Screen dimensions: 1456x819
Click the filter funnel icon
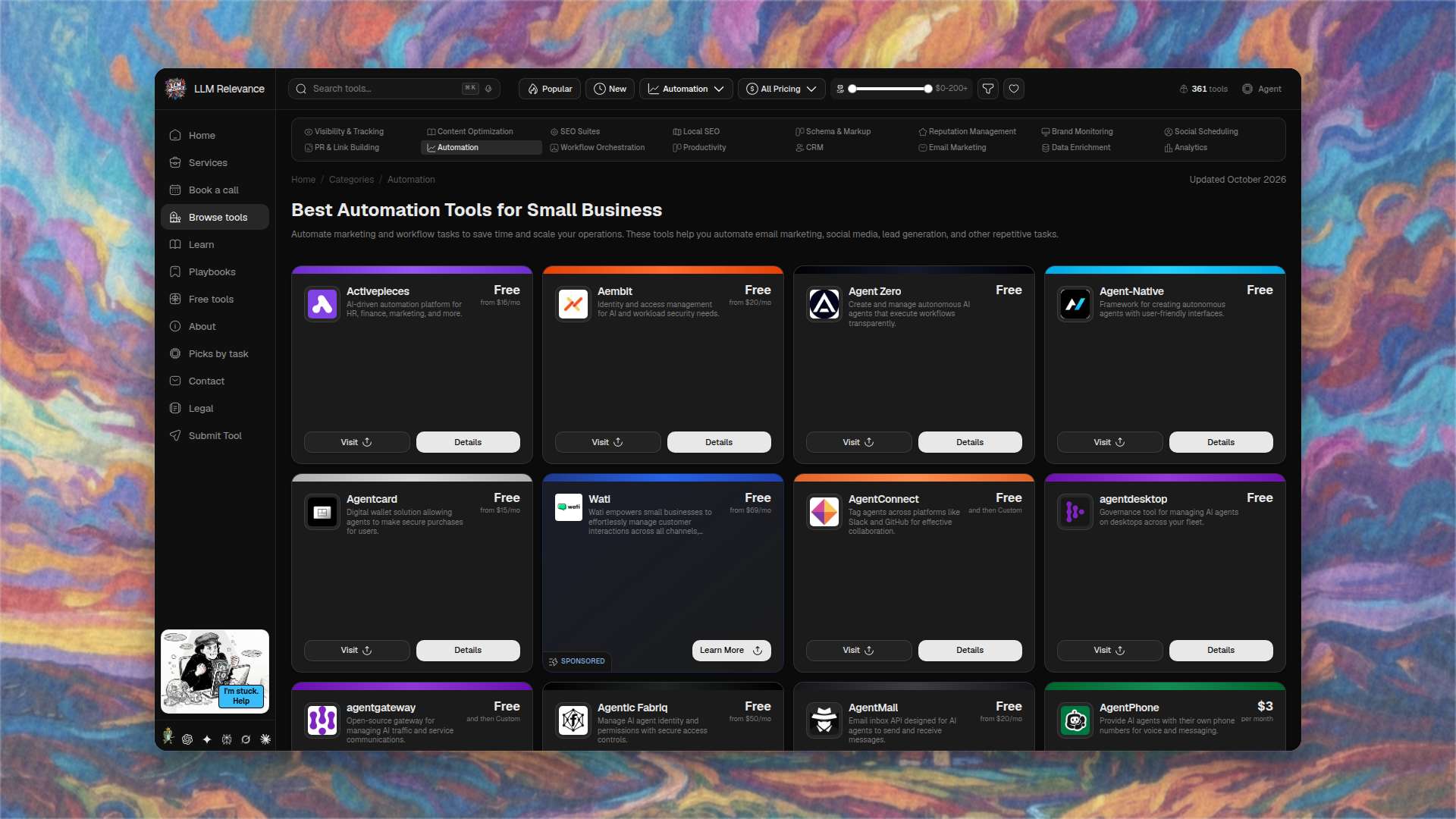point(988,89)
